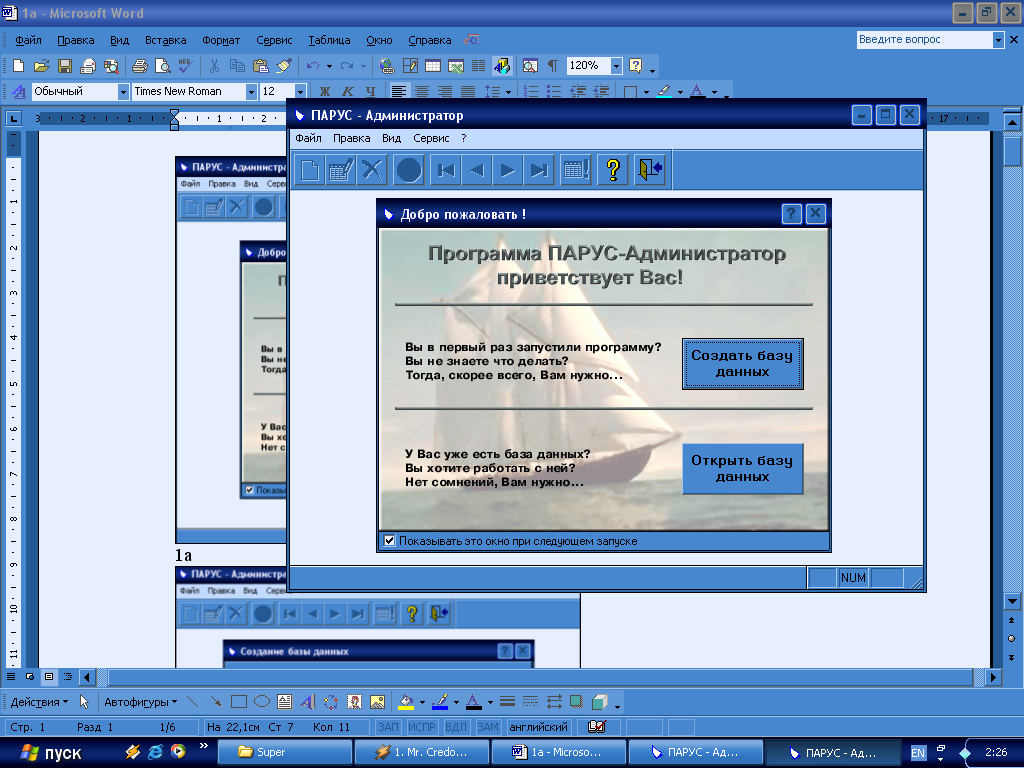The width and height of the screenshot is (1024, 768).
Task: Open a file via Word's folder icon
Action: (x=41, y=65)
